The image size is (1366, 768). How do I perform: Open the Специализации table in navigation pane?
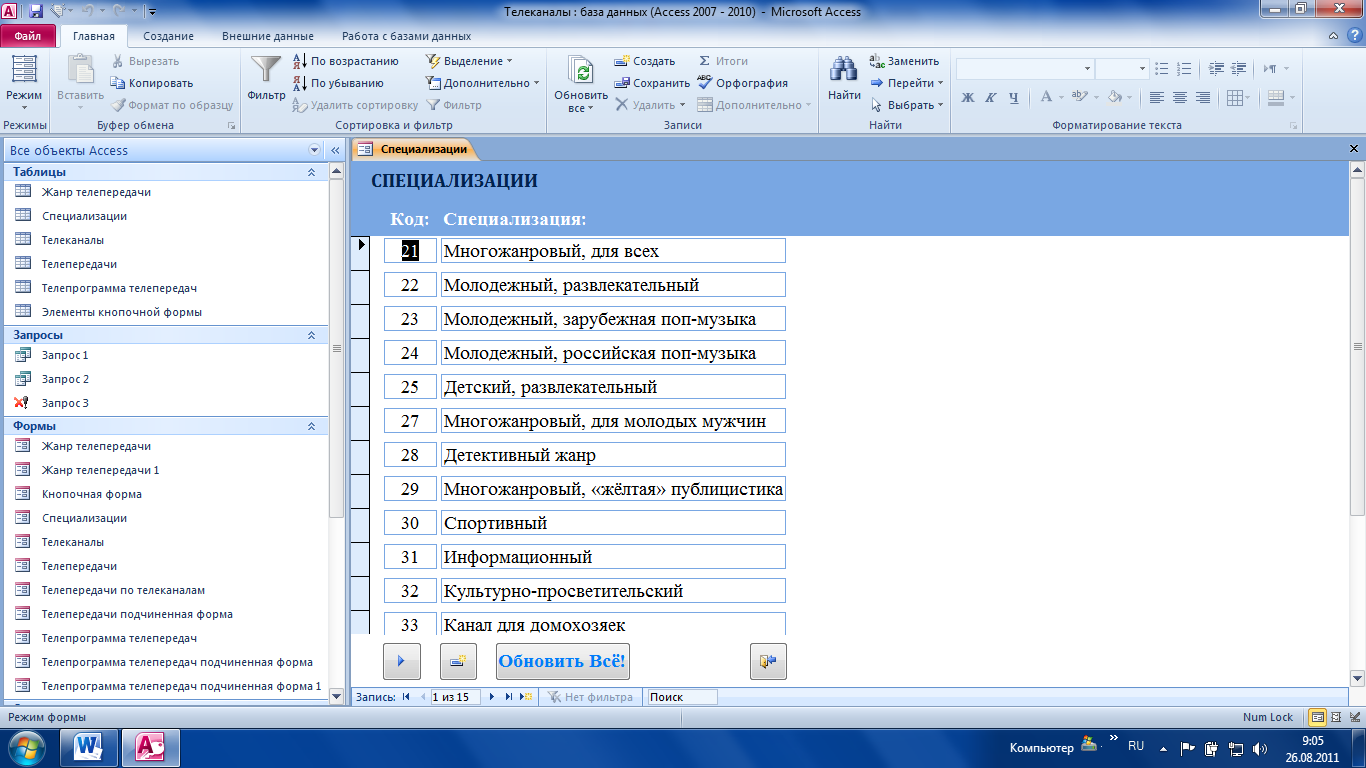click(84, 216)
